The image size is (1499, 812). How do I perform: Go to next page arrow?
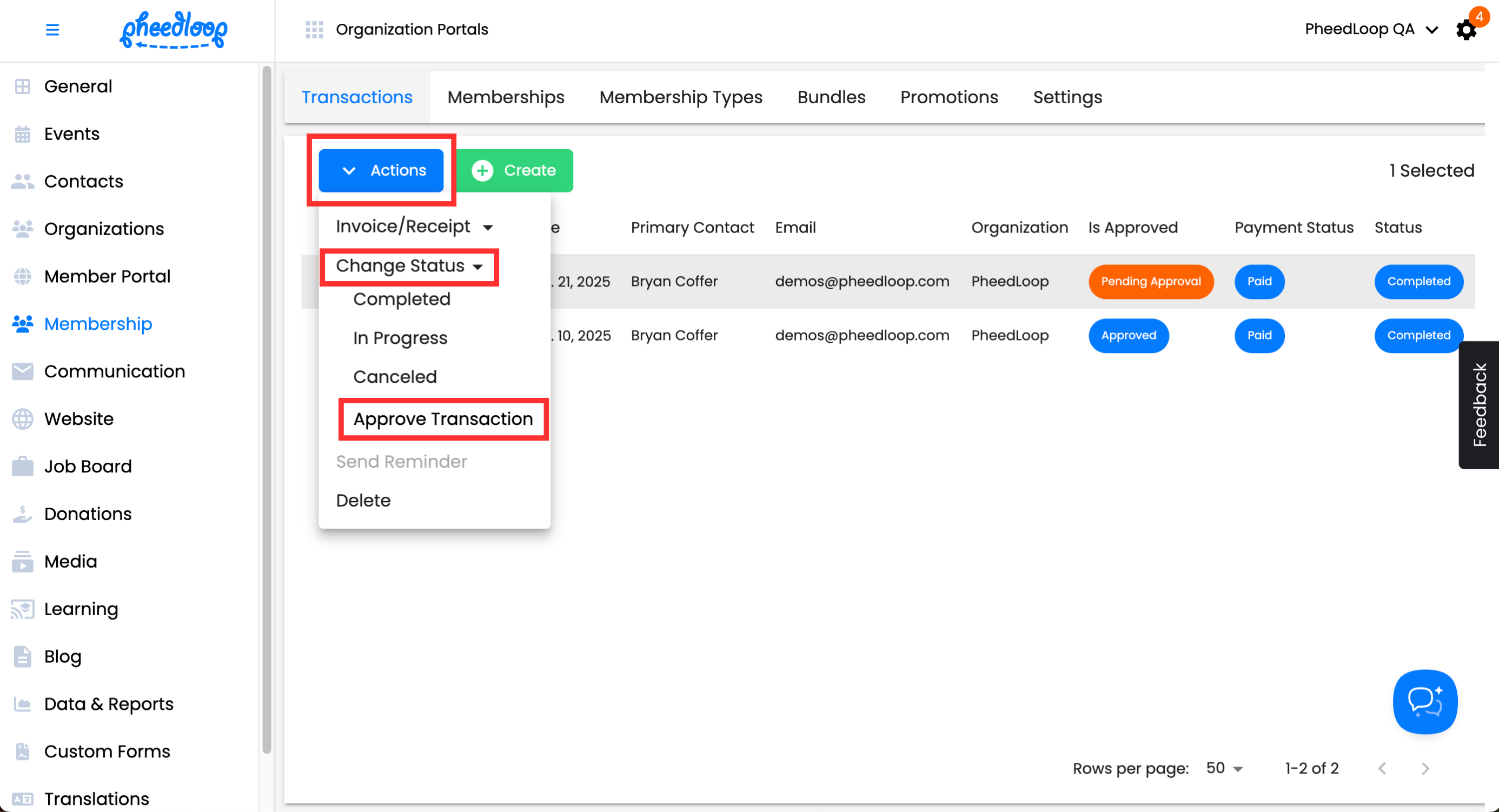pyautogui.click(x=1424, y=768)
